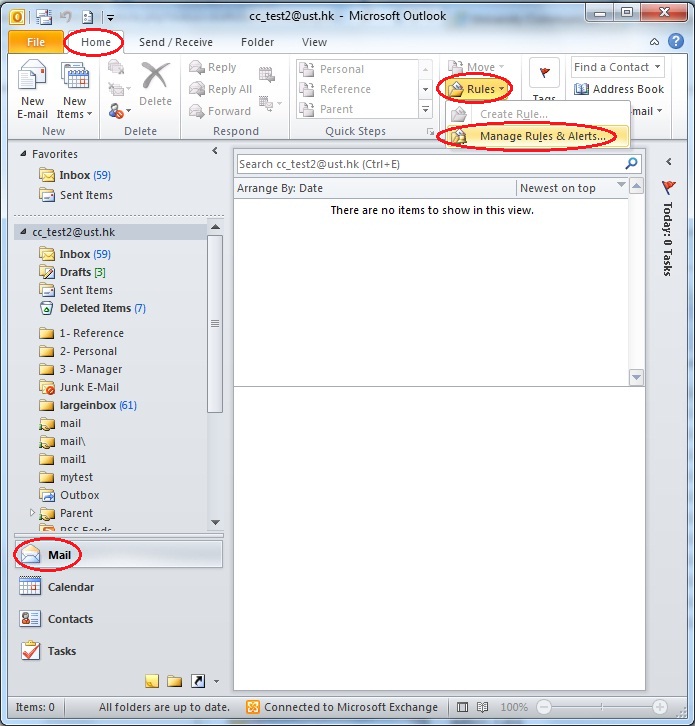The width and height of the screenshot is (695, 726).
Task: Click in the Search mailbox field
Action: click(428, 164)
